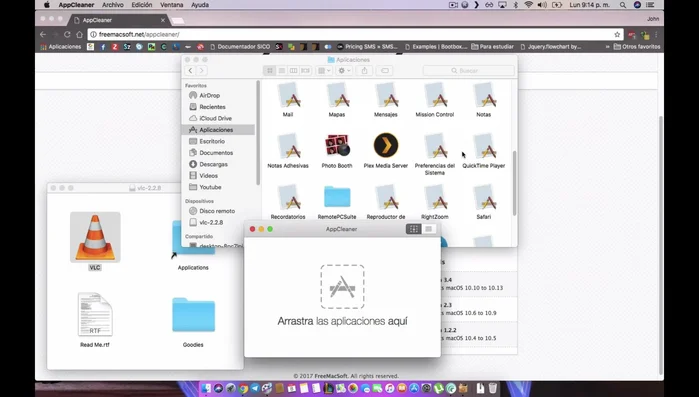Select the Mensajes app in Finder
Viewport: 699px width, 397px height.
386,95
